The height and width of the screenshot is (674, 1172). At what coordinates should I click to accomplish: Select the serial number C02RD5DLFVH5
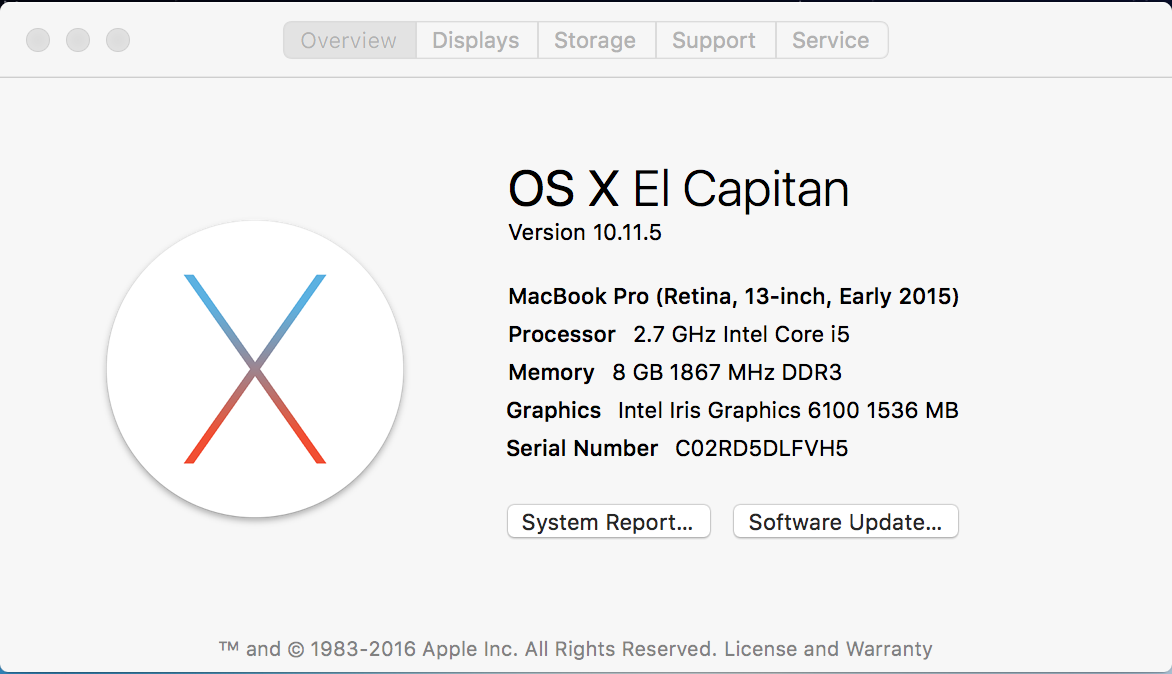[761, 449]
